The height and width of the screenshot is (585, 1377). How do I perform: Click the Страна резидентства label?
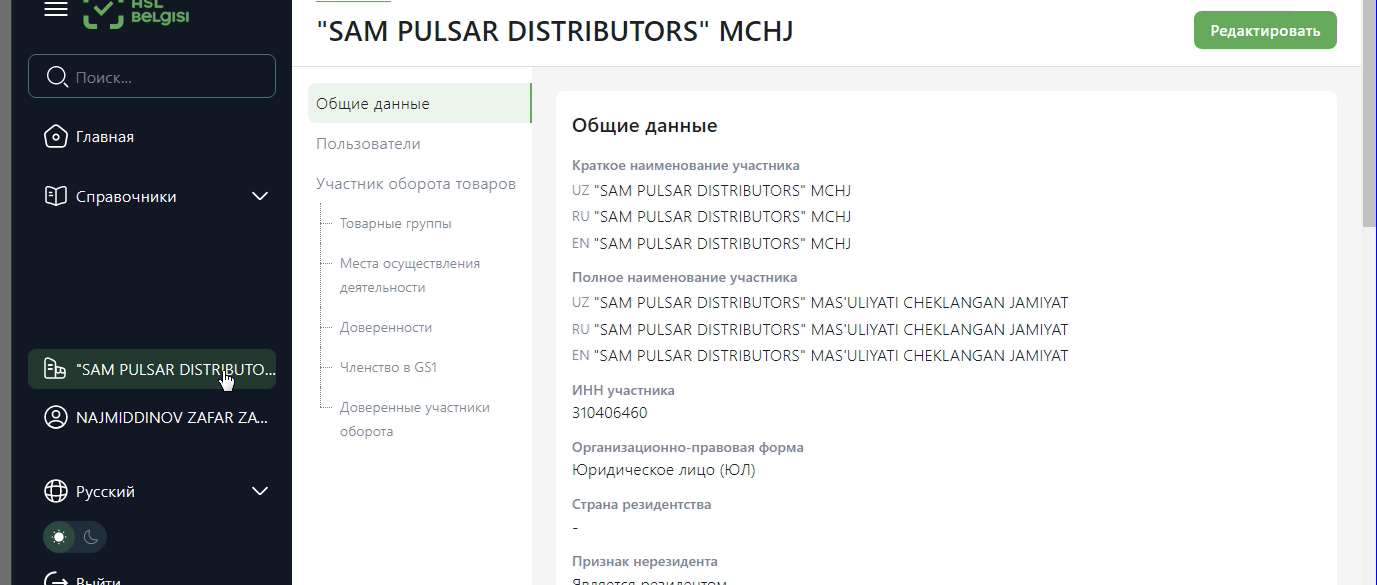[x=642, y=504]
